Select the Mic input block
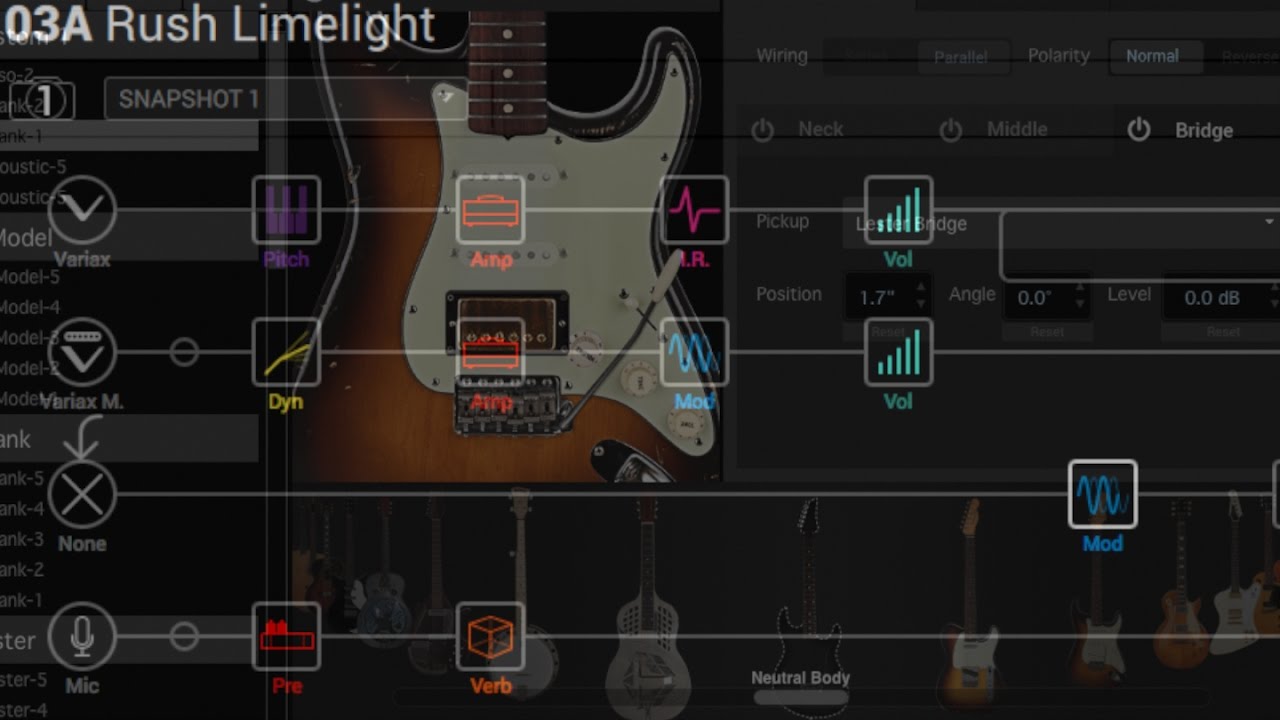The height and width of the screenshot is (720, 1280). [x=82, y=636]
